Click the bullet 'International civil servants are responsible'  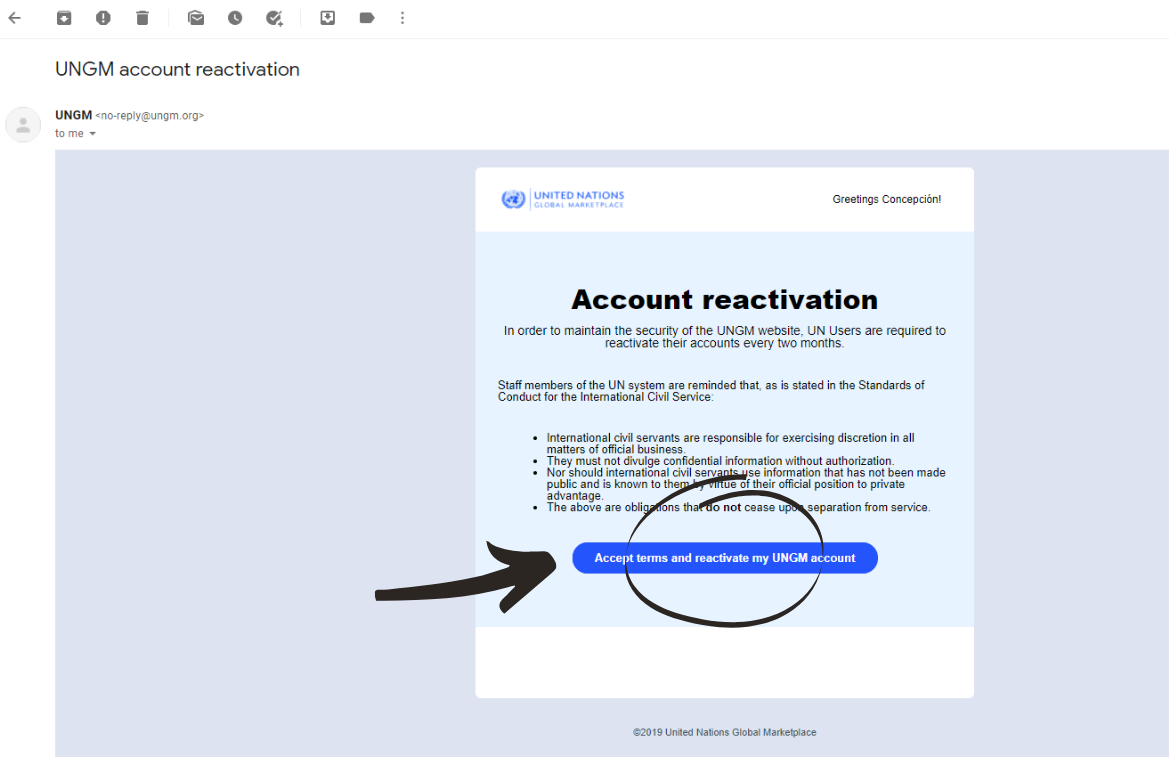tap(731, 444)
